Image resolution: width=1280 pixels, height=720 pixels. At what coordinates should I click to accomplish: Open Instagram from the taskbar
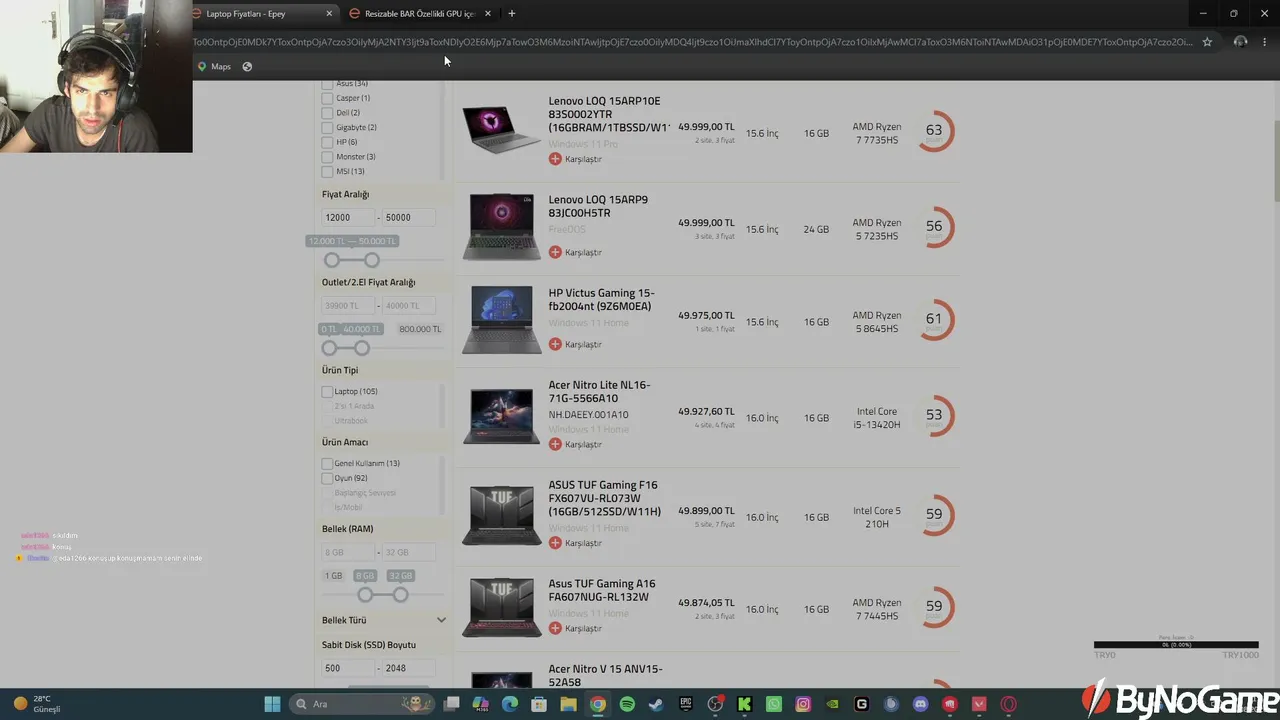(803, 704)
